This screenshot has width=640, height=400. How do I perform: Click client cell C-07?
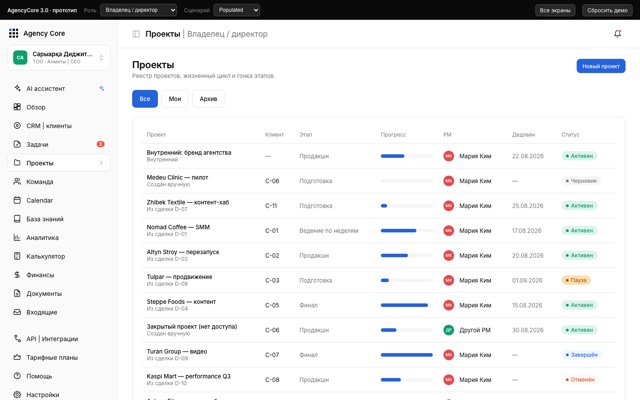click(272, 355)
